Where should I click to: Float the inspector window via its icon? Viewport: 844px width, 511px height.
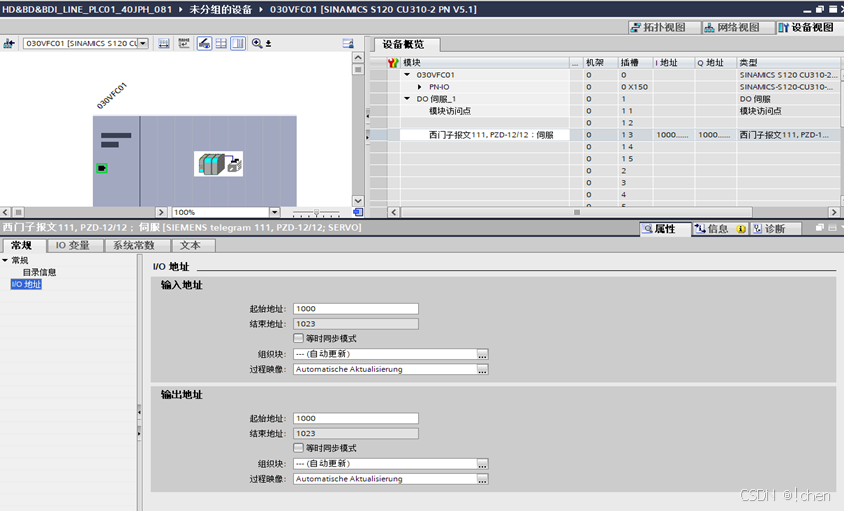point(820,228)
